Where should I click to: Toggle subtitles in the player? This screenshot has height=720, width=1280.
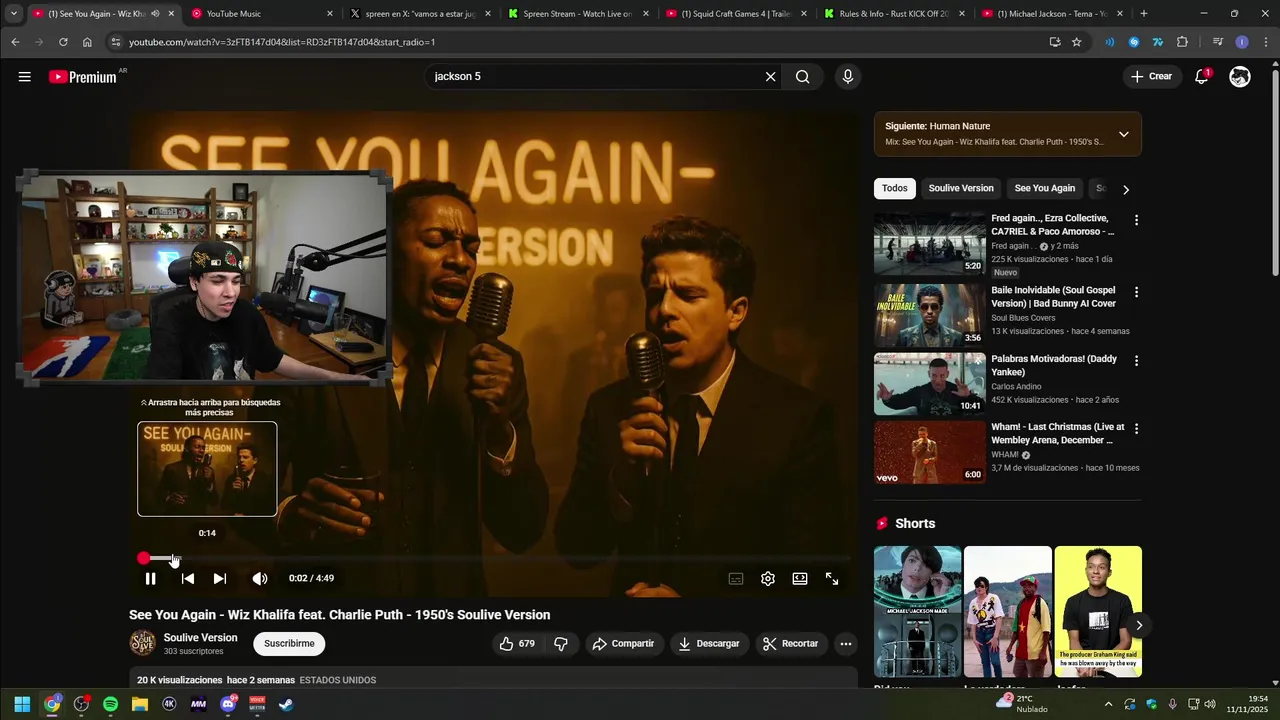pyautogui.click(x=736, y=578)
